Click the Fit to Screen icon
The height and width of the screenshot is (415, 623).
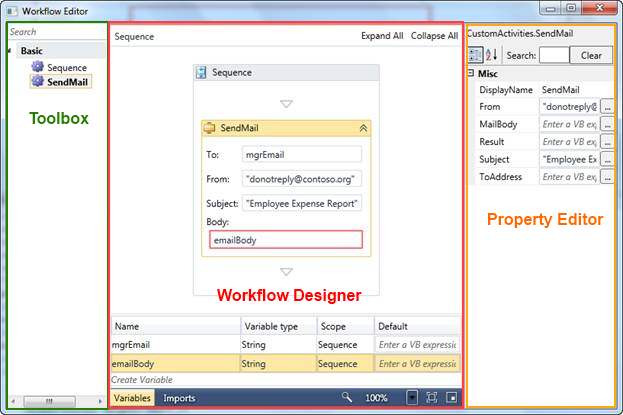click(431, 398)
